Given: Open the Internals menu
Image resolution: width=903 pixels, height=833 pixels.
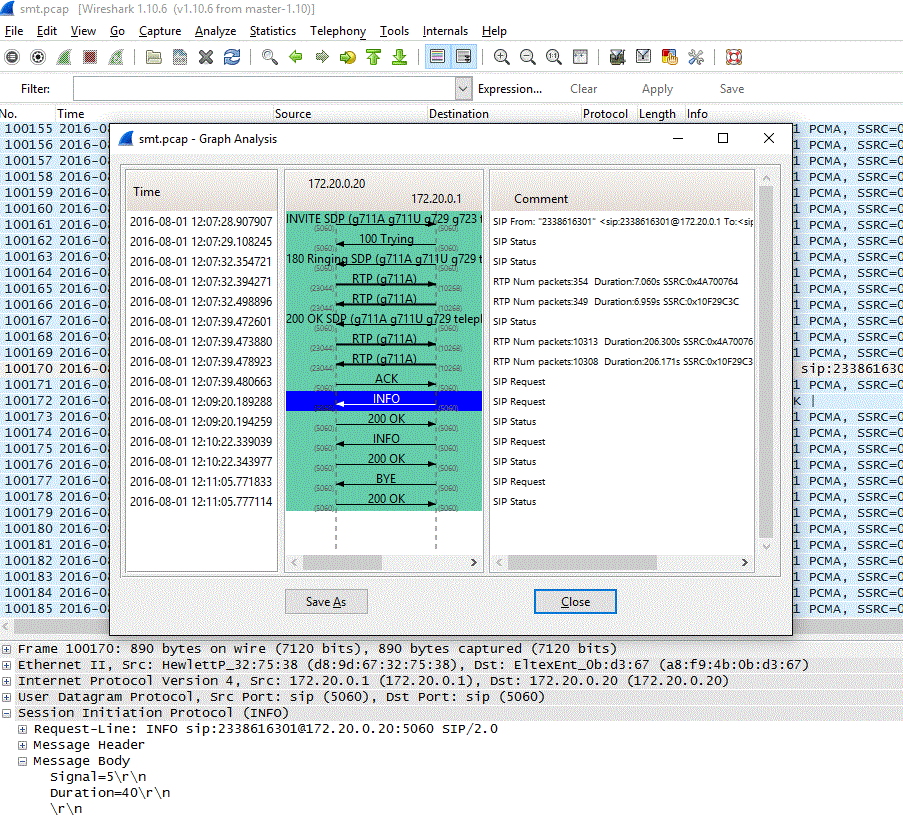Looking at the screenshot, I should click(445, 31).
